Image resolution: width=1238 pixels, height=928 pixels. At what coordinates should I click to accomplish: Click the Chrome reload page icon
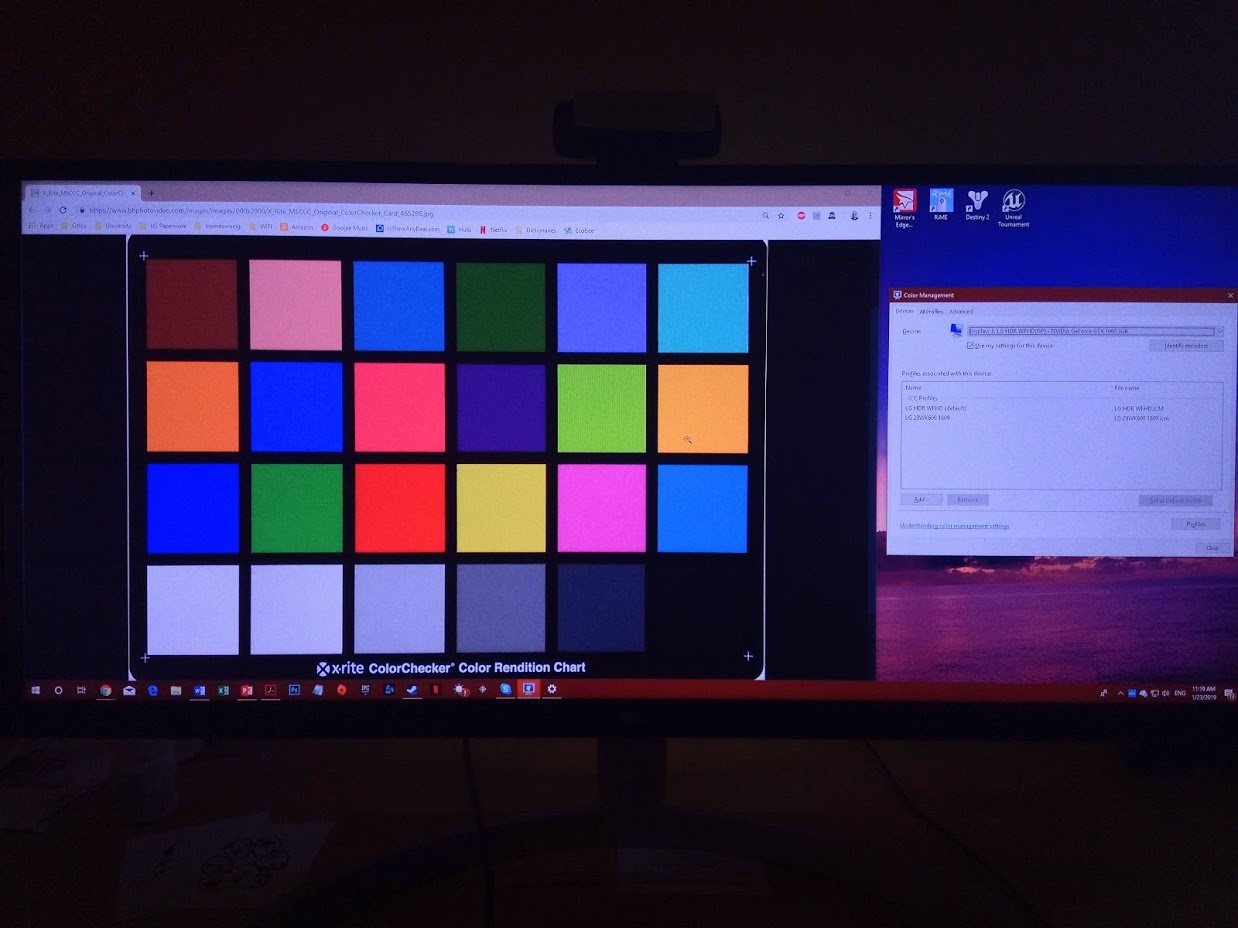(63, 211)
